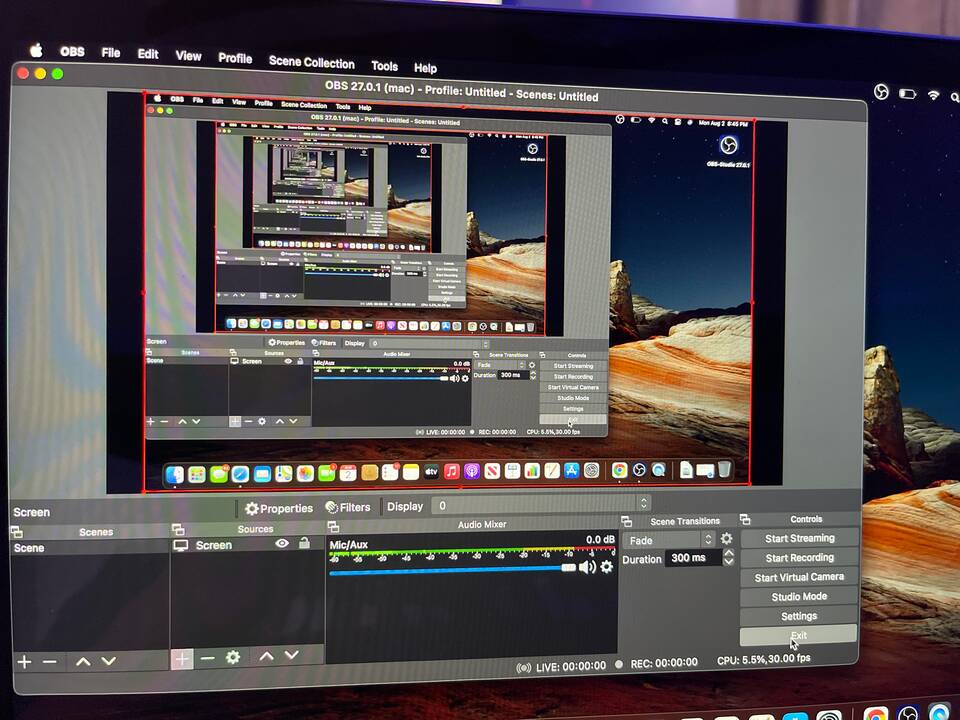Float the Sources dock panel icon
This screenshot has height=720, width=960.
tap(178, 529)
